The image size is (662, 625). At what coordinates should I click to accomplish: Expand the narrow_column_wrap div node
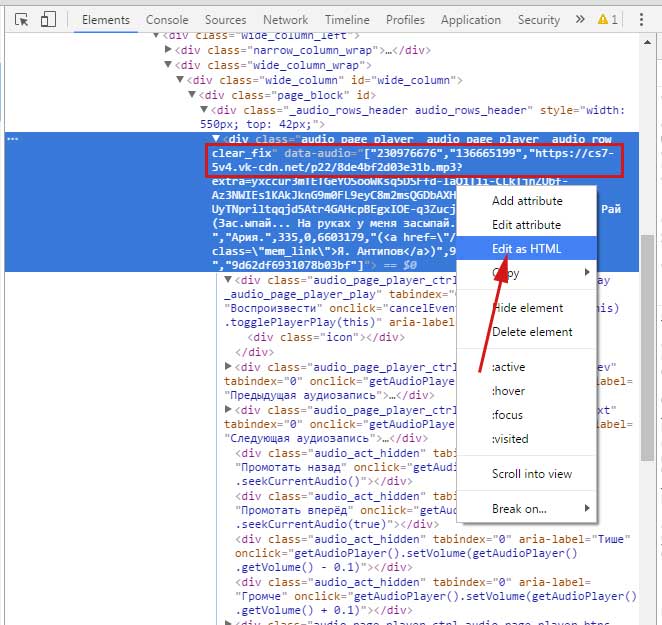point(168,50)
